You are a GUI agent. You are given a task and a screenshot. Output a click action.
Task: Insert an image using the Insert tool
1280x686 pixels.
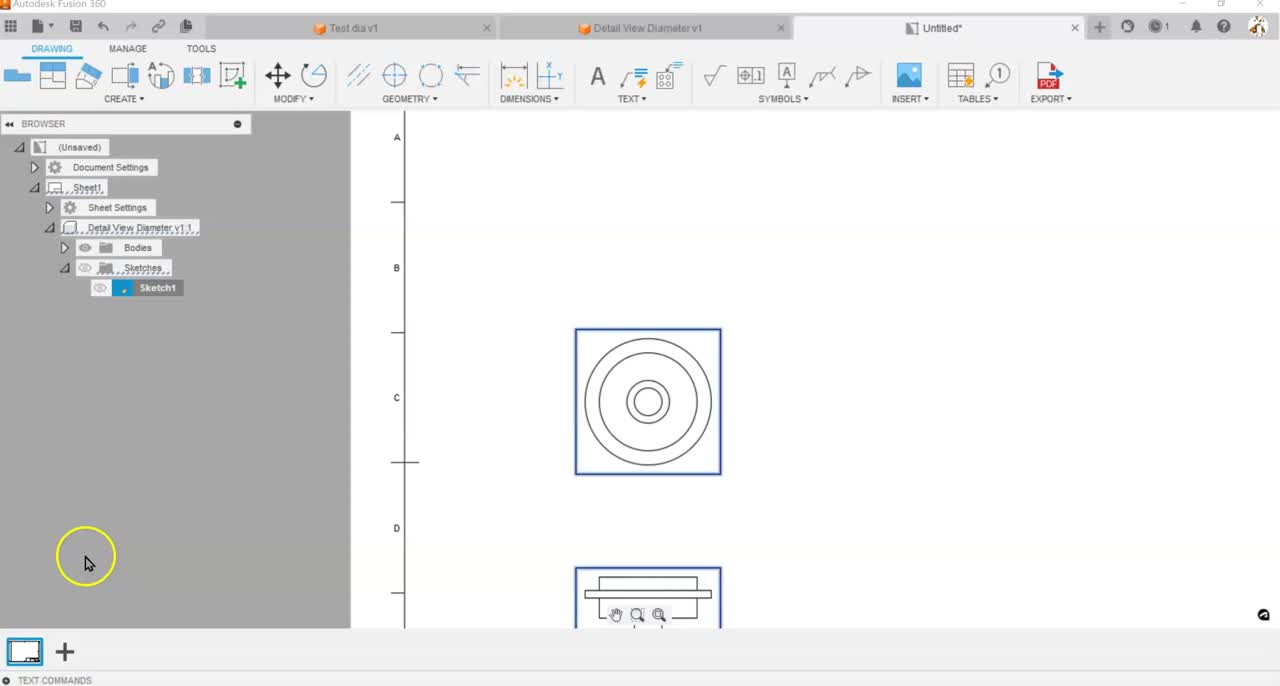coord(908,73)
